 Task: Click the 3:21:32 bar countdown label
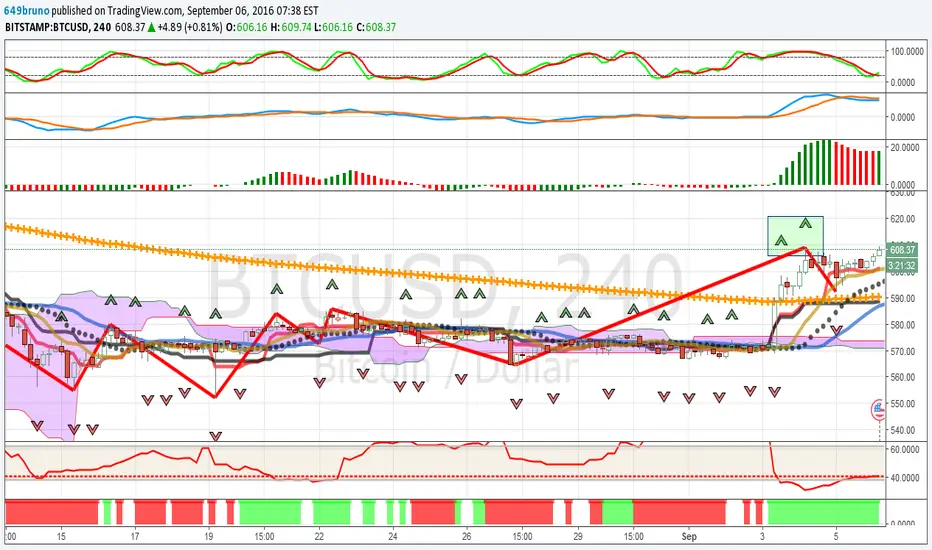[902, 265]
